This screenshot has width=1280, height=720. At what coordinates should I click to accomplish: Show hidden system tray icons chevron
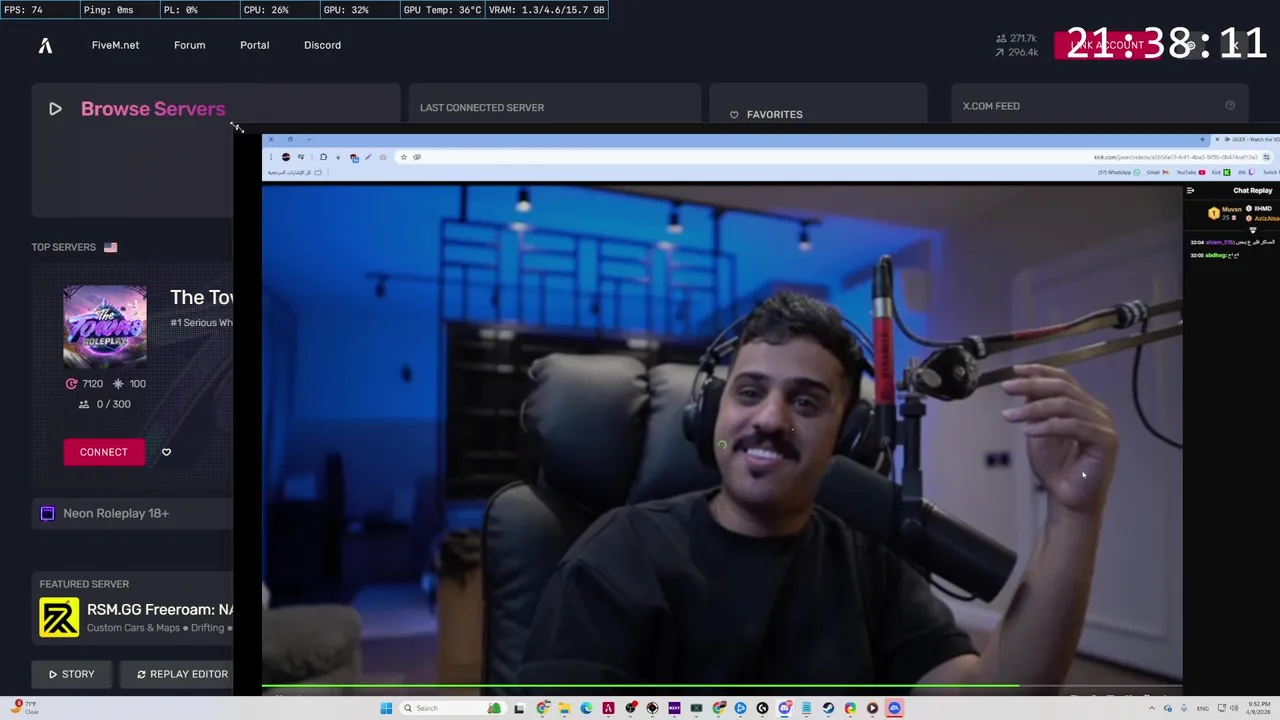(x=1151, y=708)
